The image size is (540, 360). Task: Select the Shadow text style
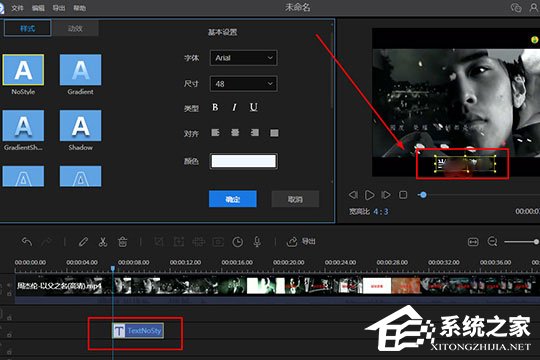click(x=81, y=126)
